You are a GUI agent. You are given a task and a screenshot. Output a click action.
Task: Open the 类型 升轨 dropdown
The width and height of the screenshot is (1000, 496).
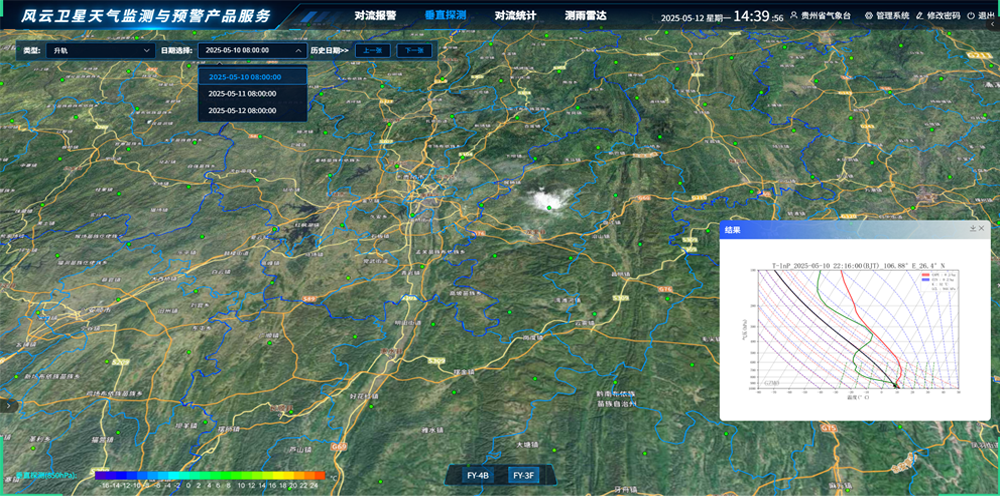pyautogui.click(x=98, y=50)
